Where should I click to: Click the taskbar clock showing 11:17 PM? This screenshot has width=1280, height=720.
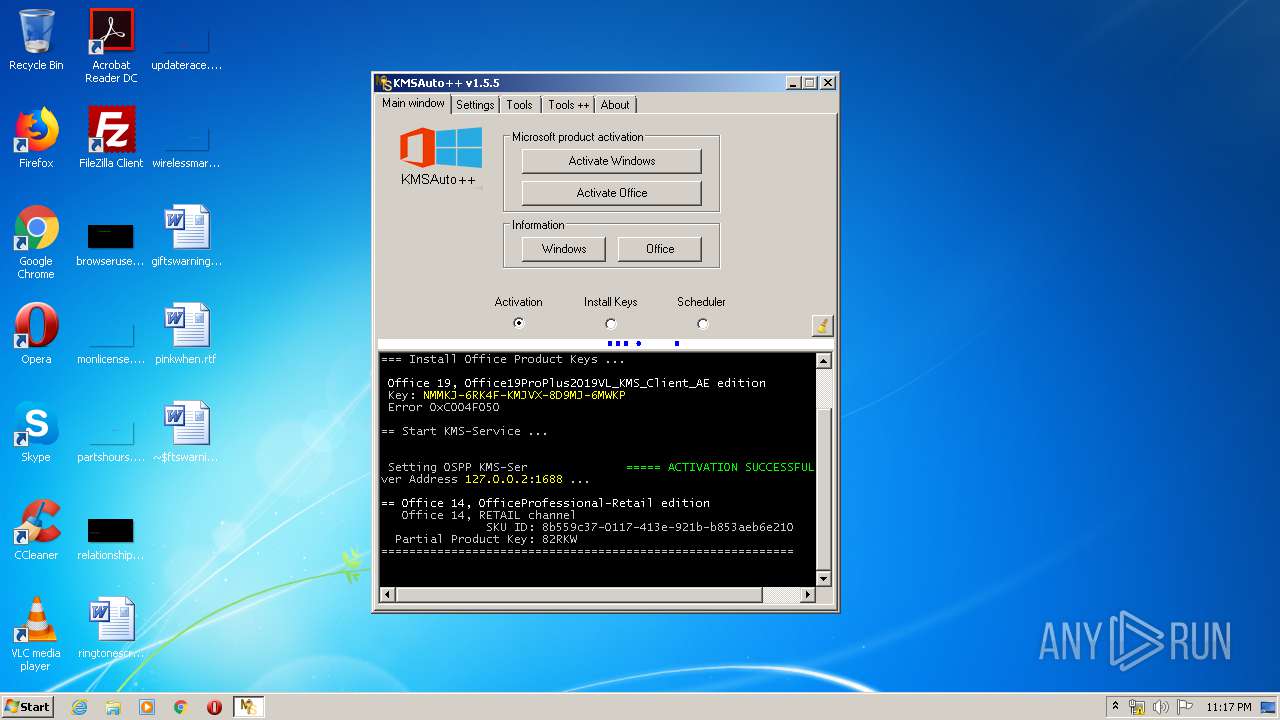click(x=1228, y=707)
